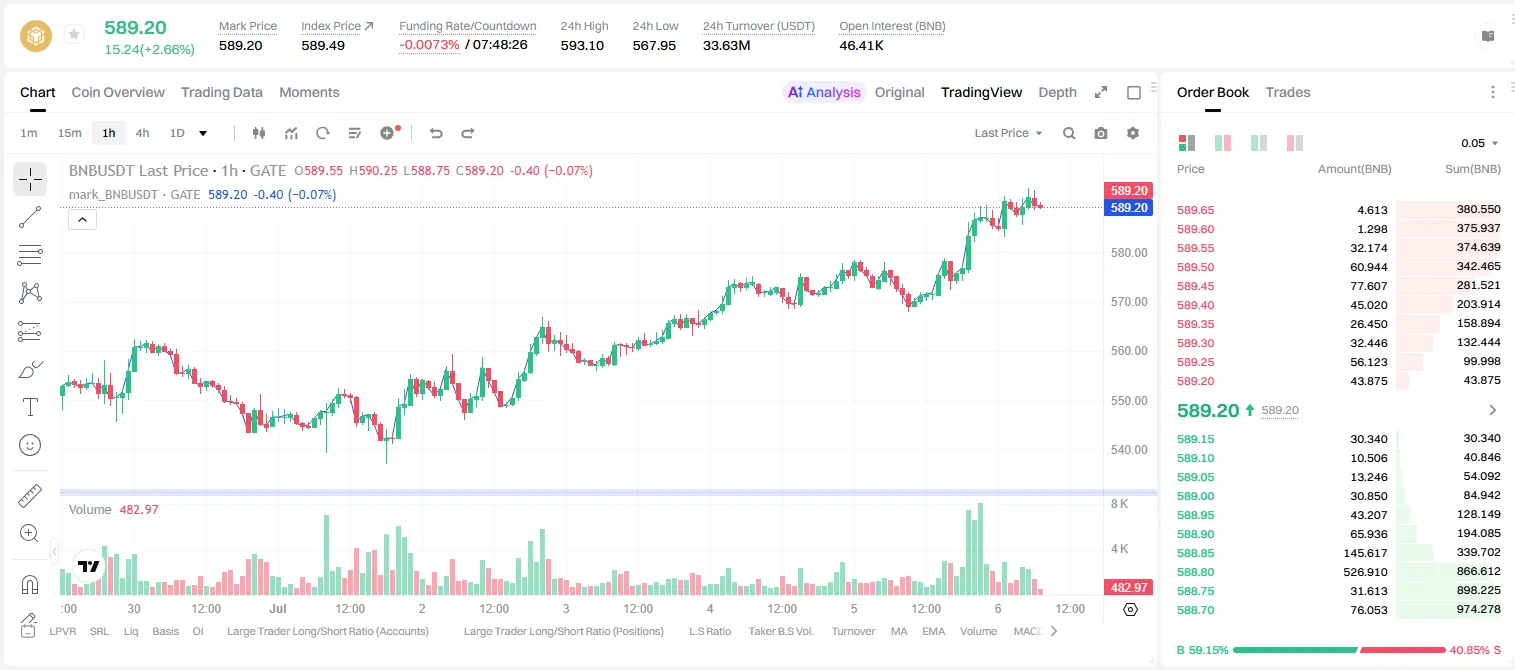Open the 0.05 price grouping dropdown
This screenshot has width=1515, height=670.
coord(1480,143)
